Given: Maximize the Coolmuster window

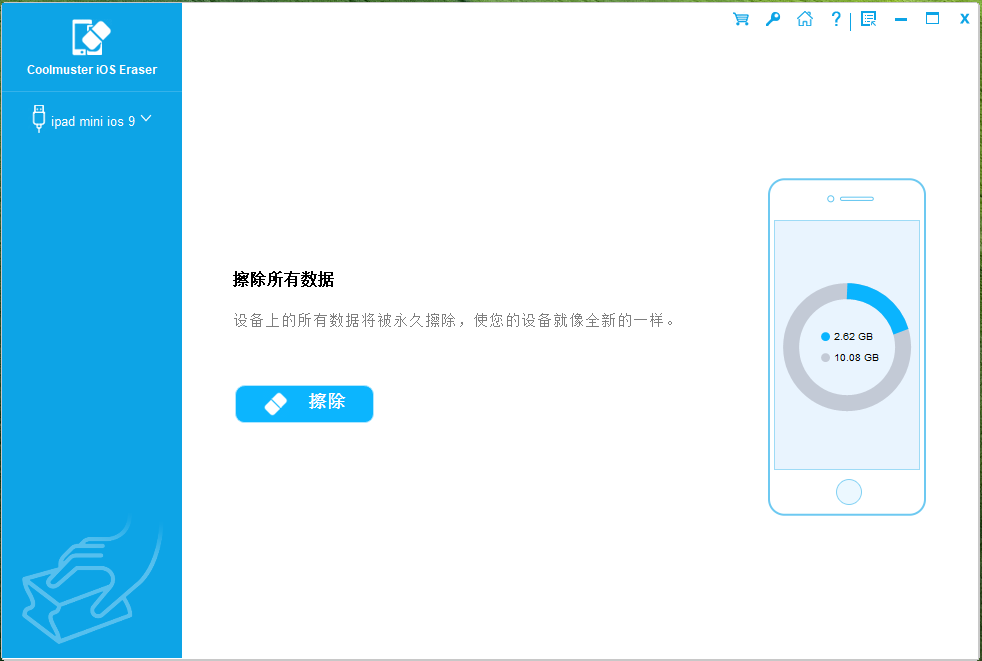Looking at the screenshot, I should coord(933,19).
